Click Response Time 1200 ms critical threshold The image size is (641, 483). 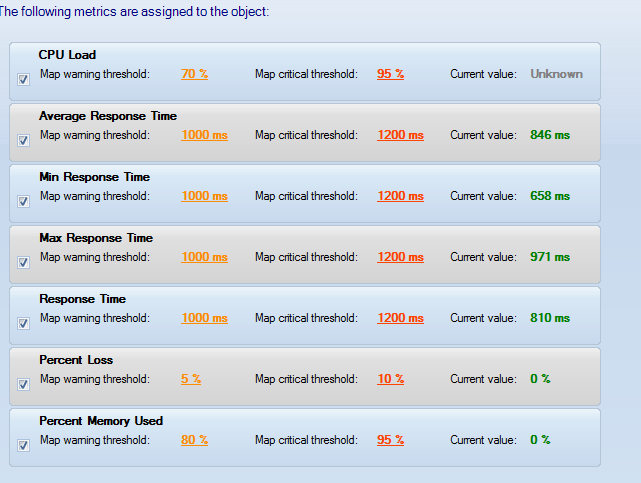(x=400, y=318)
